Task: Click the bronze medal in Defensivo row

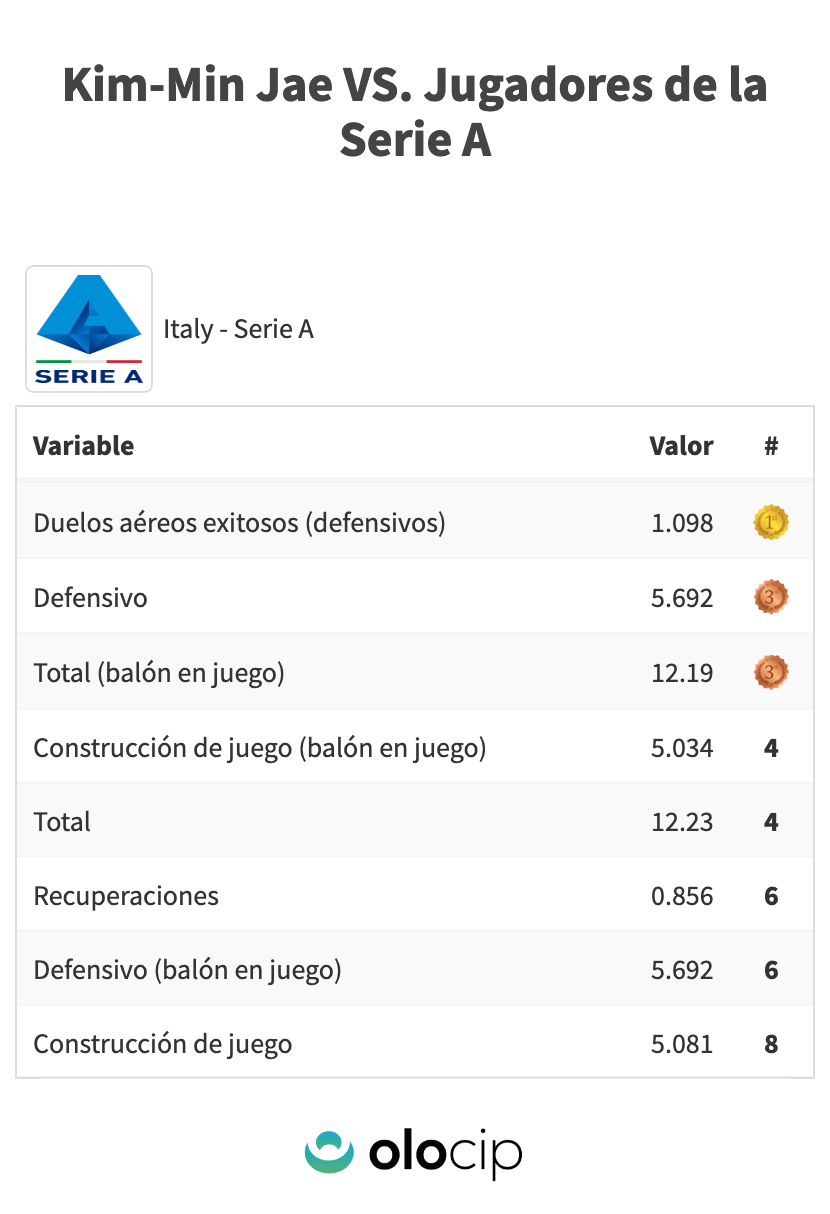Action: tap(771, 597)
